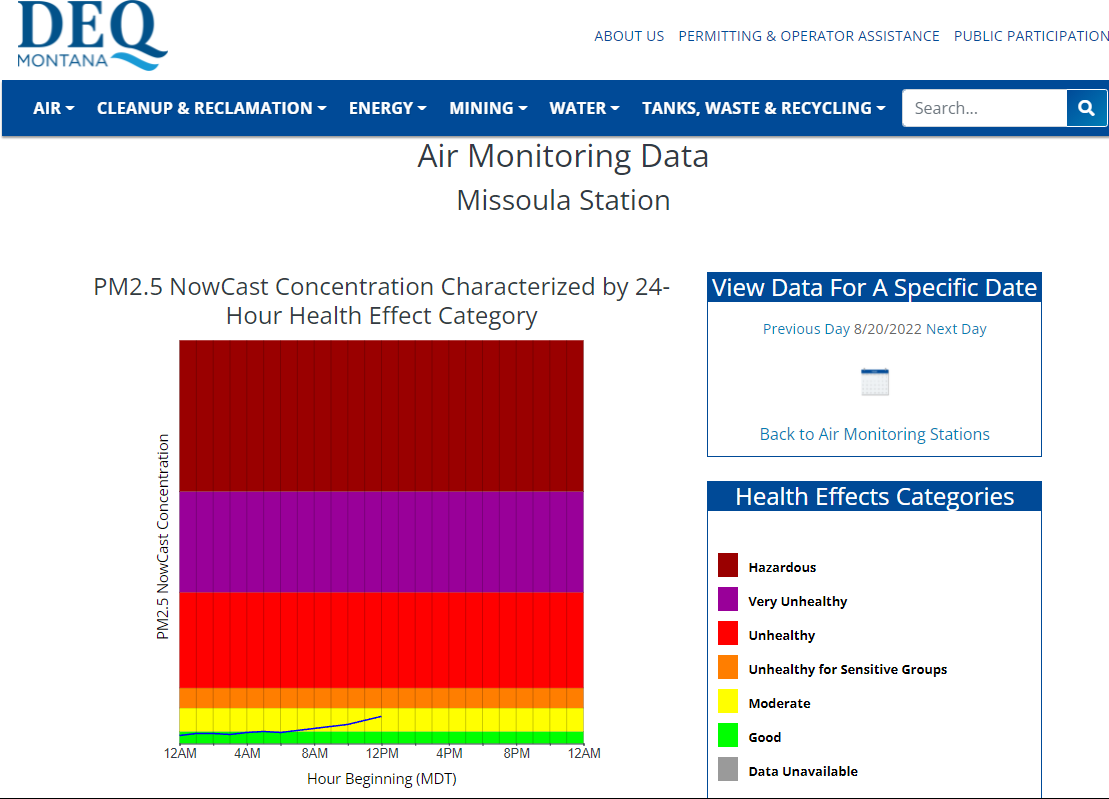Open the WATER menu dropdown
The width and height of the screenshot is (1109, 799).
click(584, 107)
